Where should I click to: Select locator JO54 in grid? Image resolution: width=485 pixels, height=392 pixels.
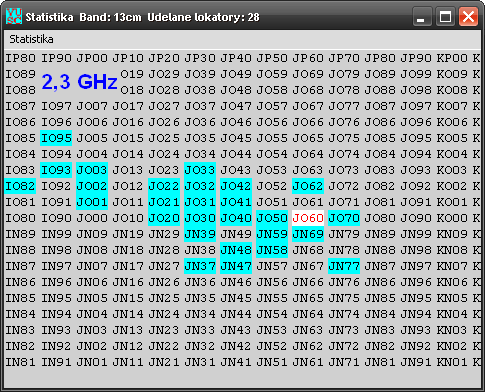272,154
